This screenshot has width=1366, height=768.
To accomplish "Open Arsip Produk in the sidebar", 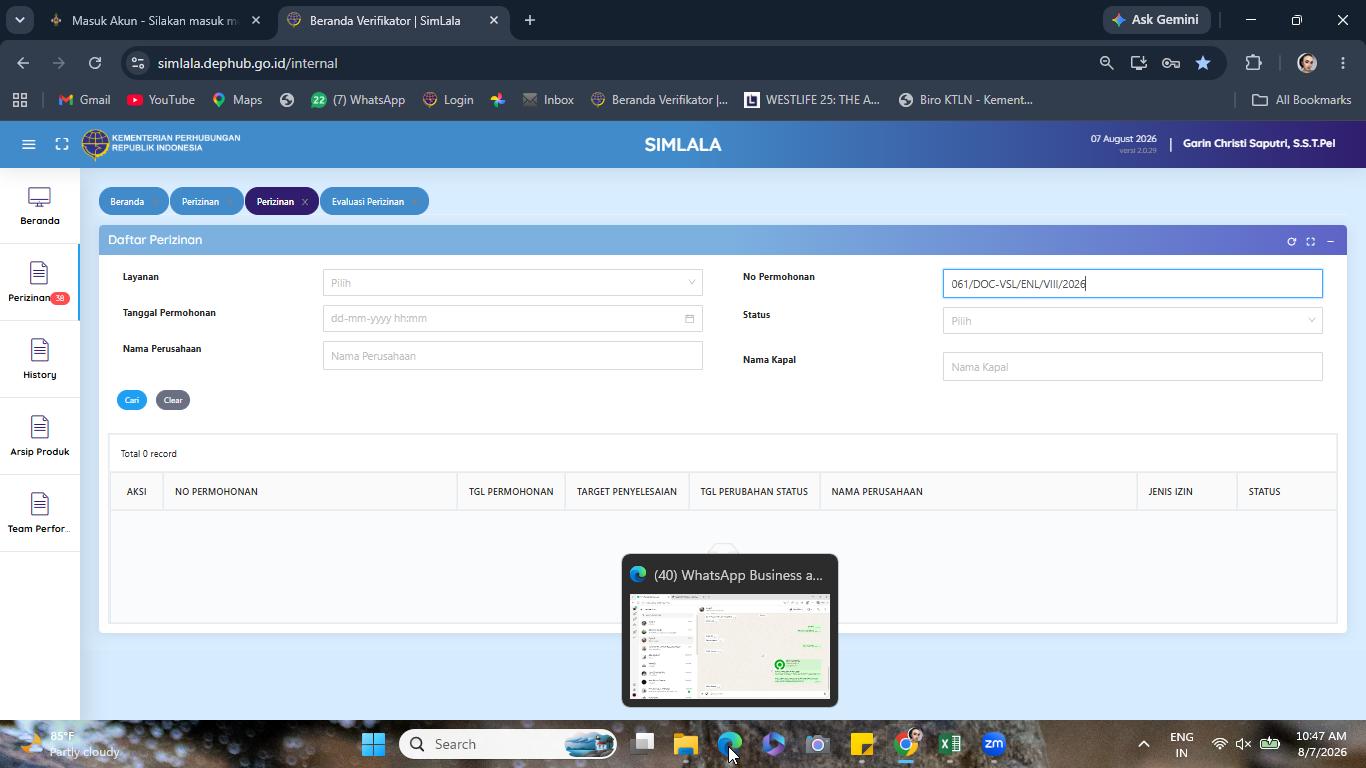I will [x=40, y=437].
